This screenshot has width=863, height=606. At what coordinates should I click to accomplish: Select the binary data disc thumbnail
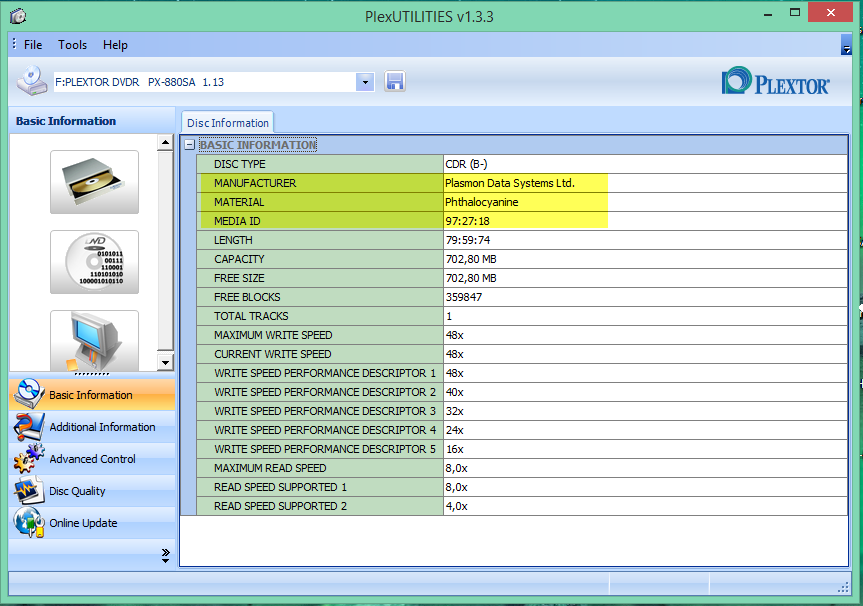pyautogui.click(x=94, y=261)
